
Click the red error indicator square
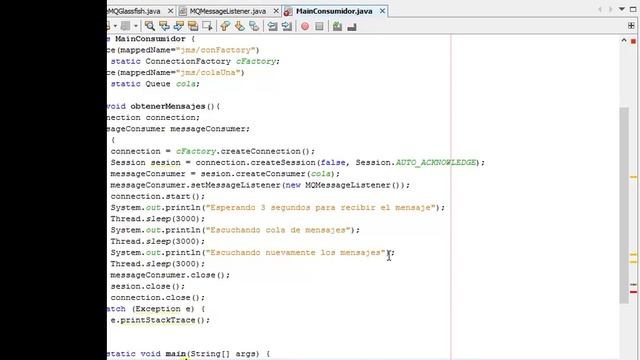(x=633, y=41)
